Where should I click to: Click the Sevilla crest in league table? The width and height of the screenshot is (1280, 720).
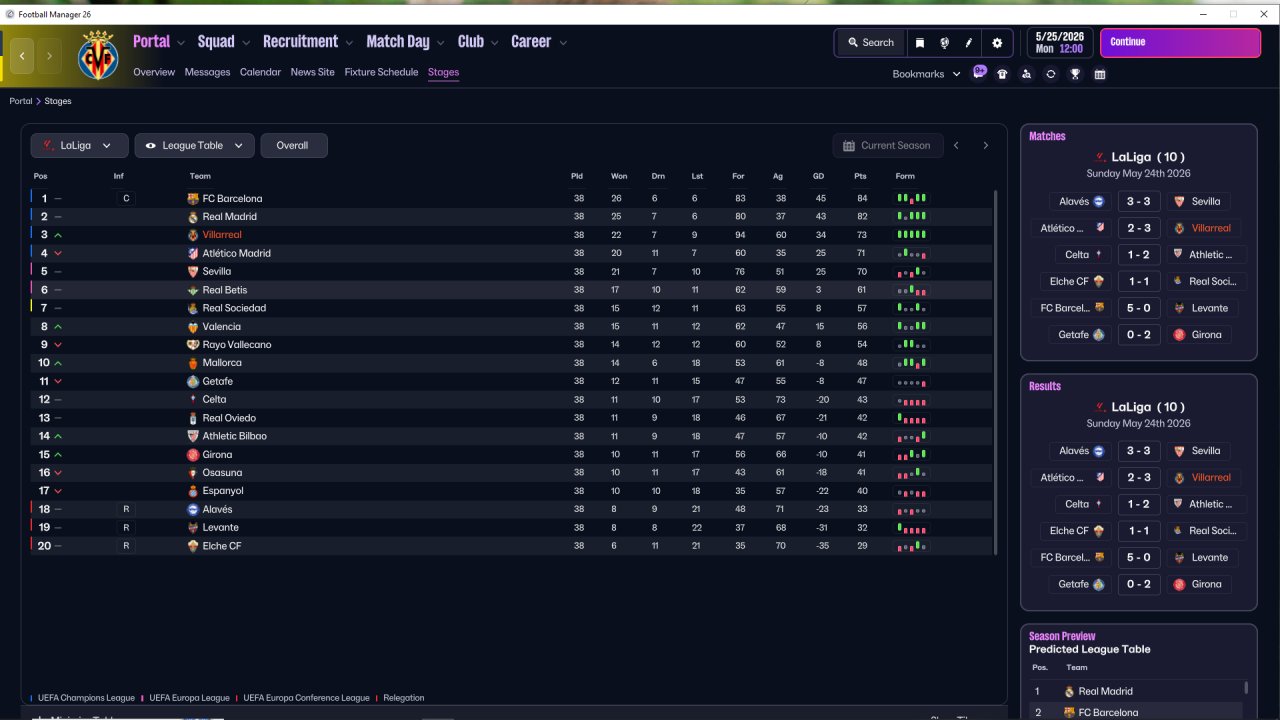click(x=193, y=271)
